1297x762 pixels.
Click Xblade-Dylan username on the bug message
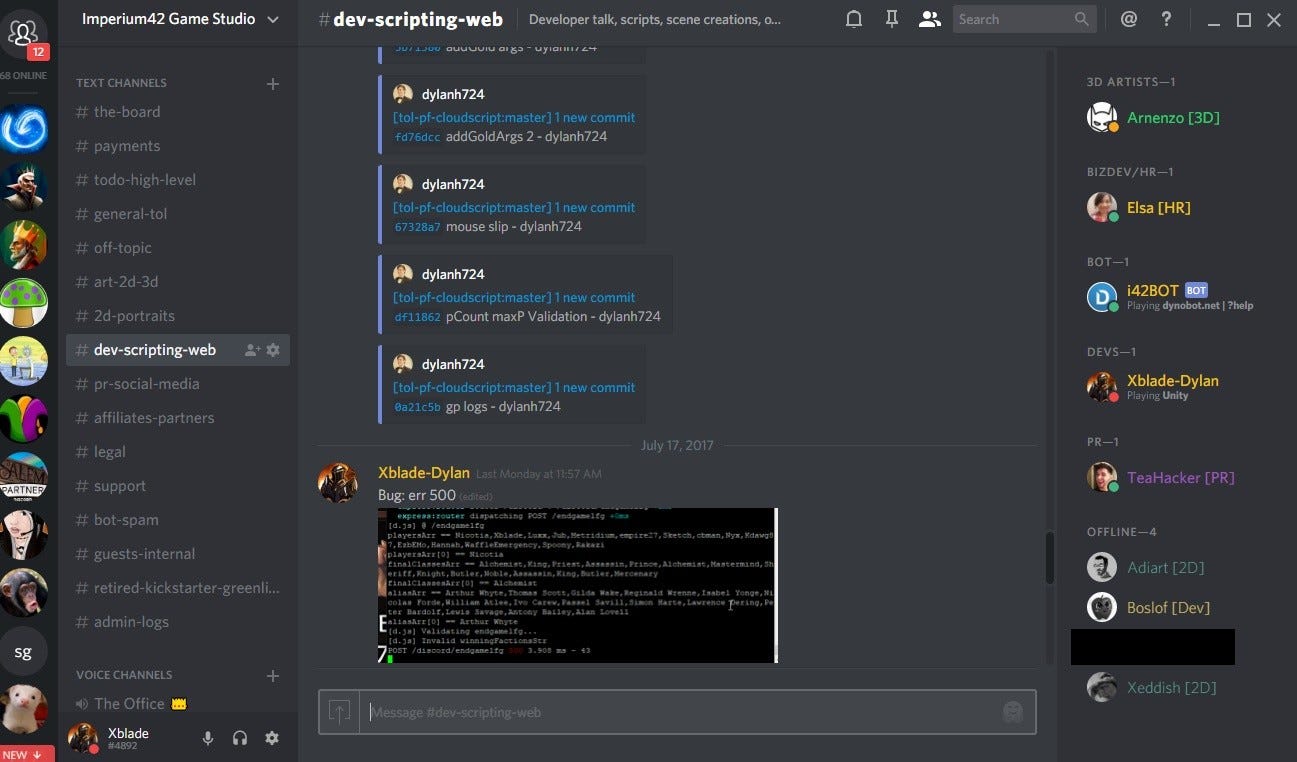424,473
